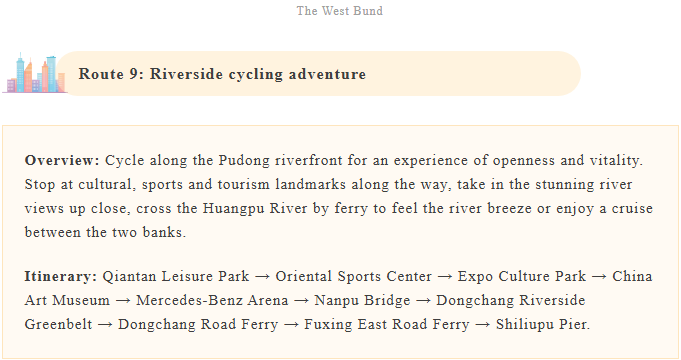Click 'The West Bund' caption
Screen dimensions: 681x360
coord(340,11)
